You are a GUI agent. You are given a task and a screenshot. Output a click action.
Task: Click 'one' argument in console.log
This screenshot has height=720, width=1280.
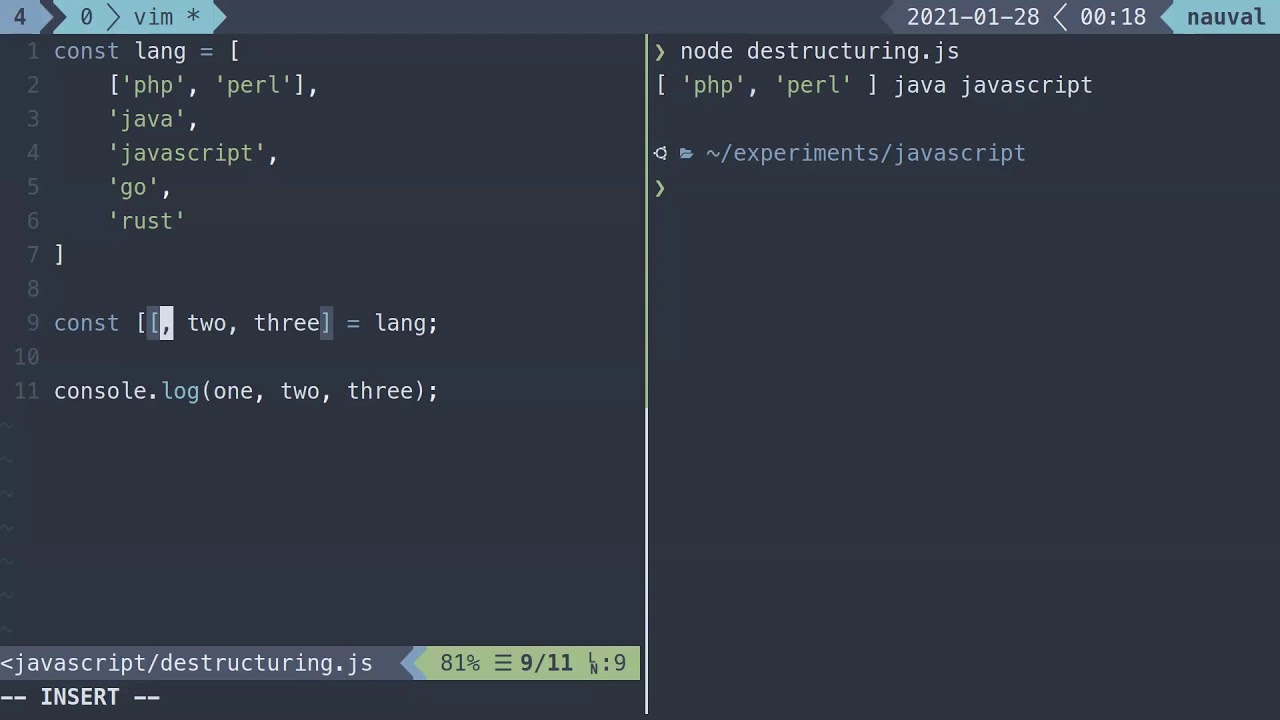(x=234, y=391)
